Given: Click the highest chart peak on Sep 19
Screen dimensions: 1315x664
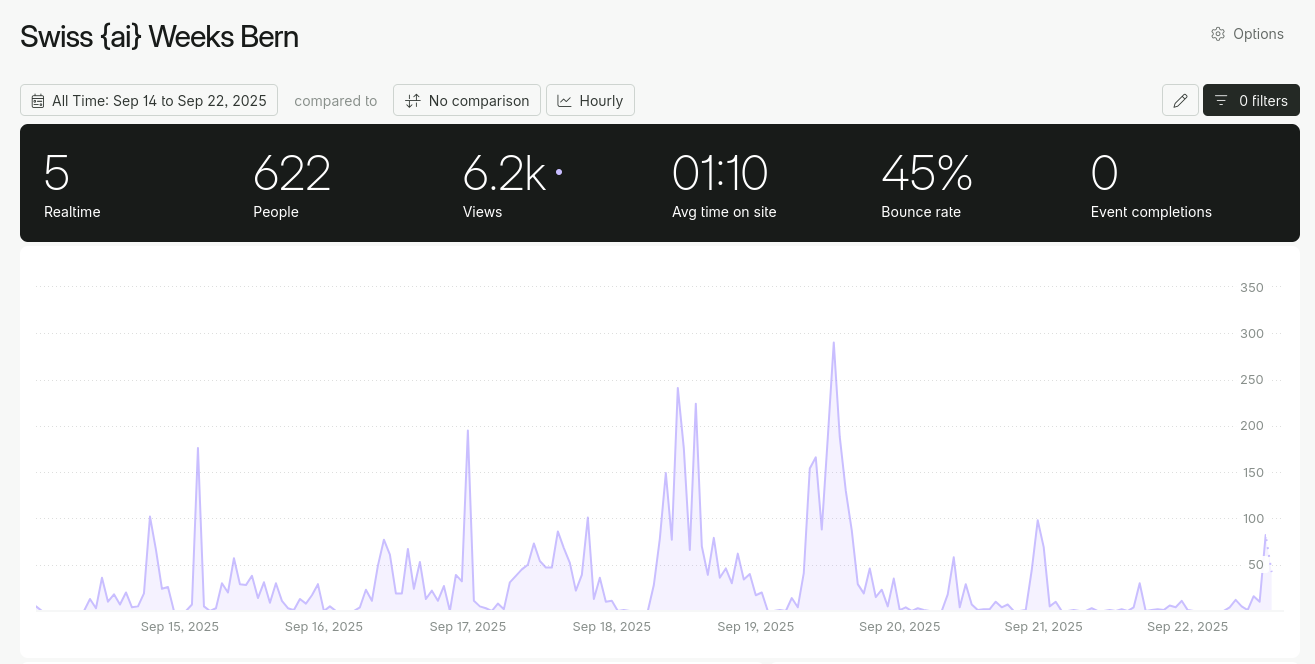Looking at the screenshot, I should (834, 343).
